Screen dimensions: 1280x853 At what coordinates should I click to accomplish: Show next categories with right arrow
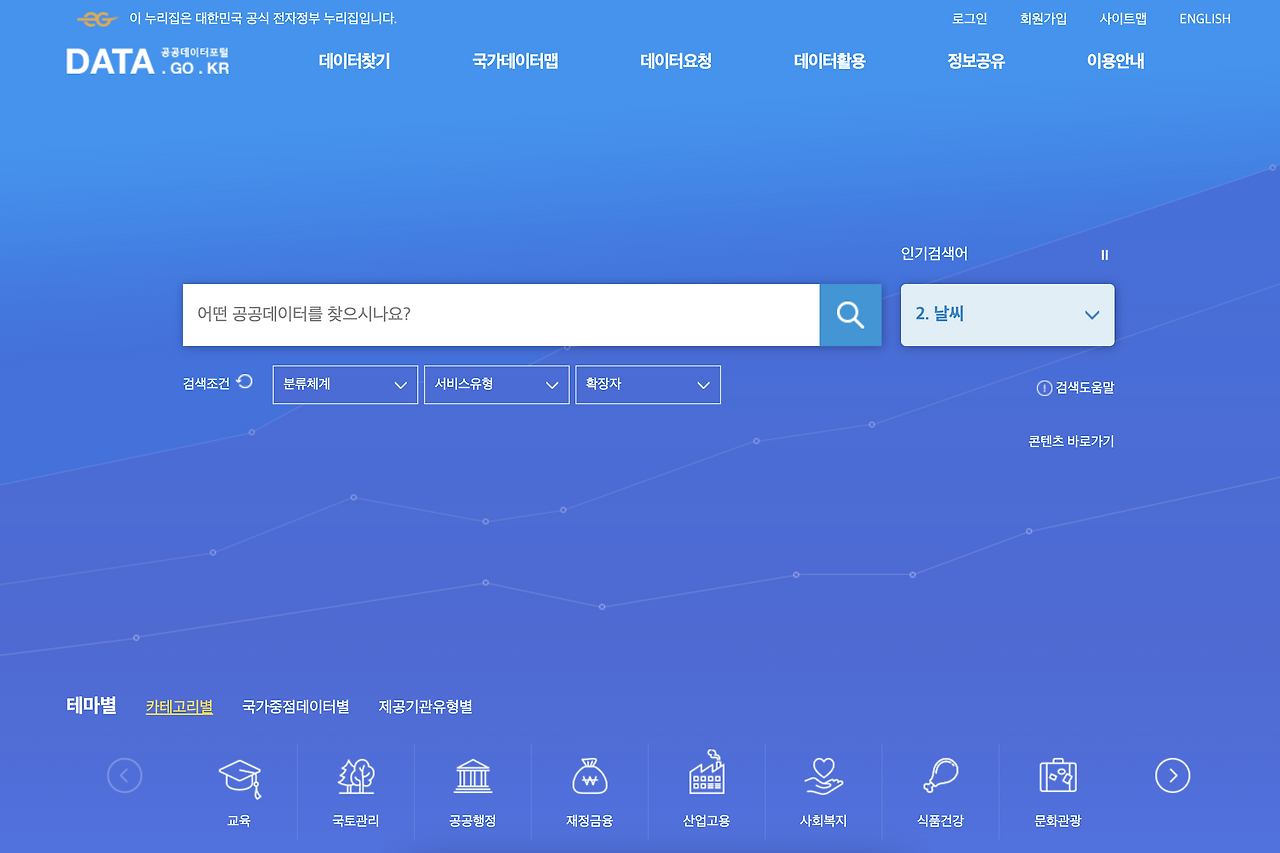(1173, 775)
